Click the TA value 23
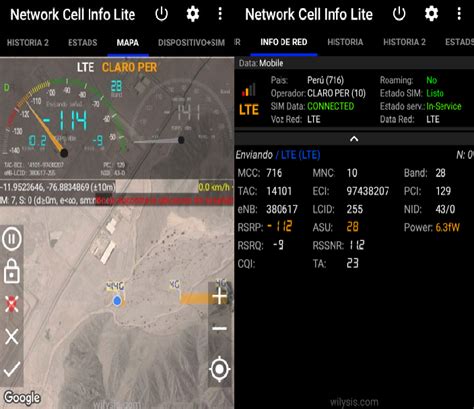The width and height of the screenshot is (474, 409). pyautogui.click(x=352, y=264)
